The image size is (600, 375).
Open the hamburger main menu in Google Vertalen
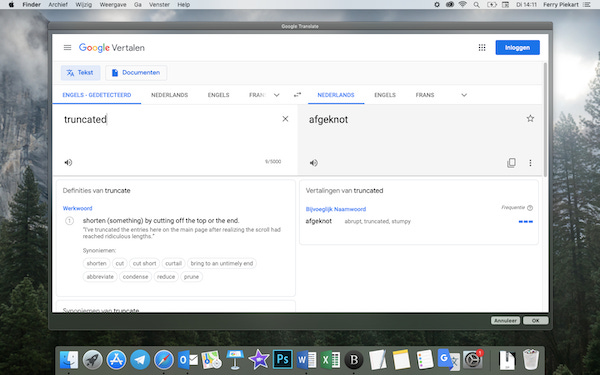coord(67,47)
